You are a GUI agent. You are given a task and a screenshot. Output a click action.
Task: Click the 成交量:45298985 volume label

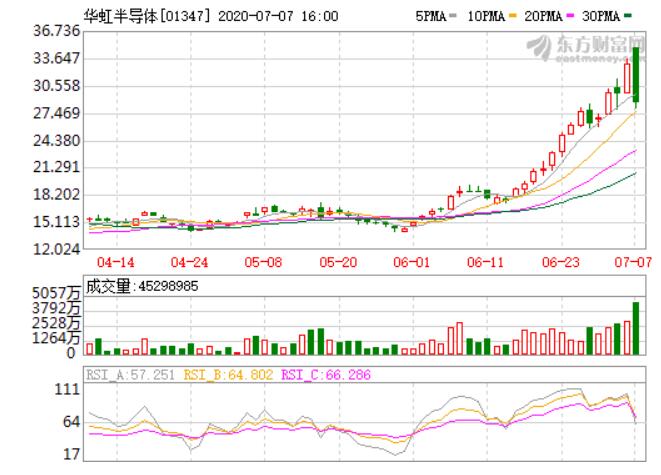[142, 287]
